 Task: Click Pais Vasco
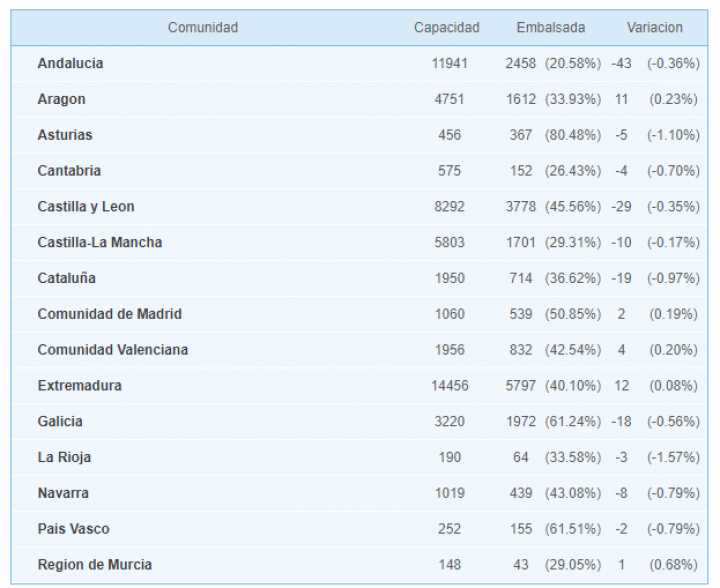click(x=73, y=529)
